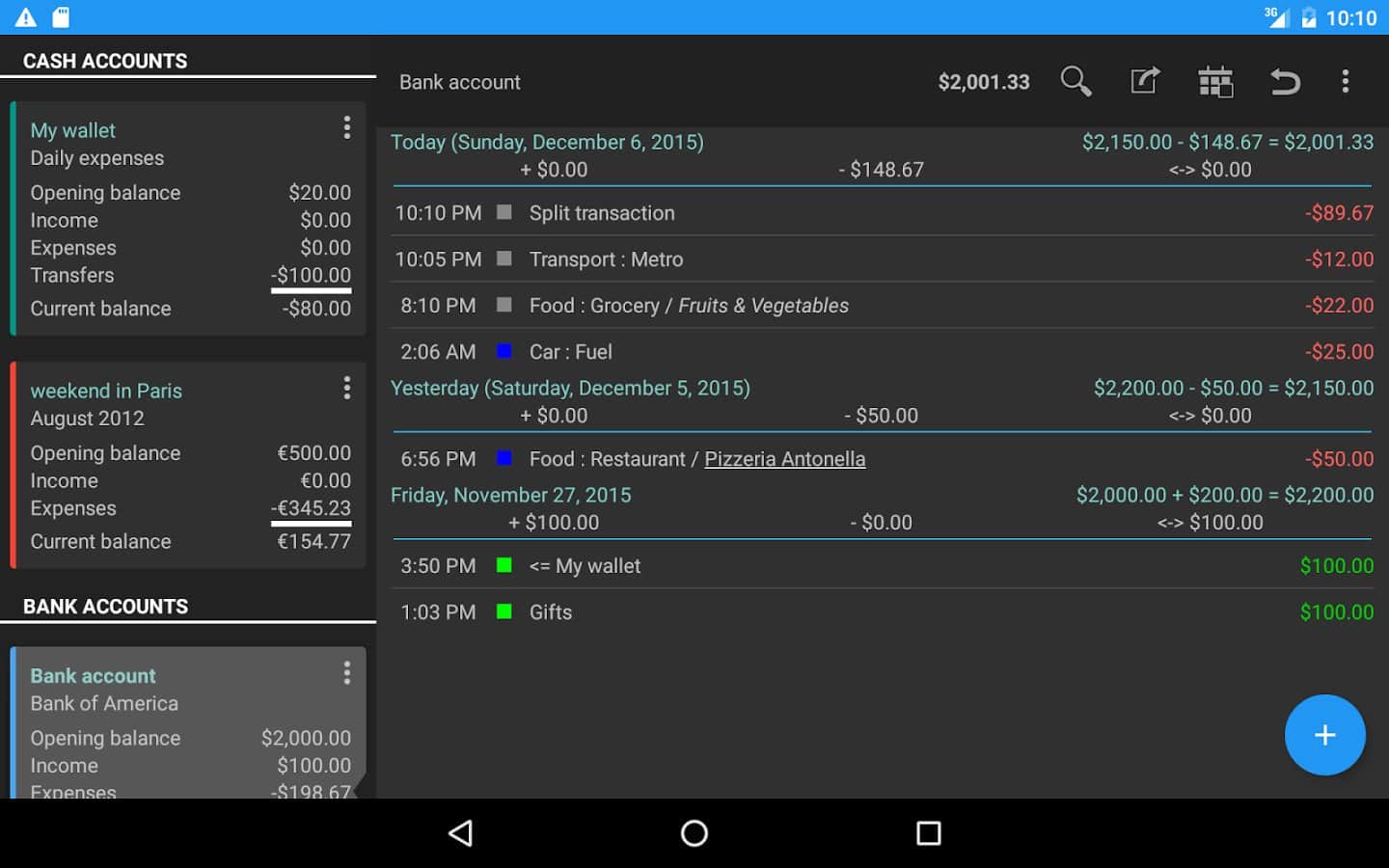Open search in Bank account toolbar
Image resolution: width=1389 pixels, height=868 pixels.
pos(1076,82)
